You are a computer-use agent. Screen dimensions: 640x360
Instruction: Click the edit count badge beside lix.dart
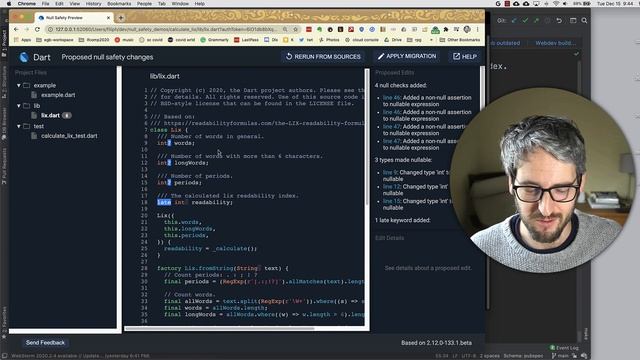67,116
